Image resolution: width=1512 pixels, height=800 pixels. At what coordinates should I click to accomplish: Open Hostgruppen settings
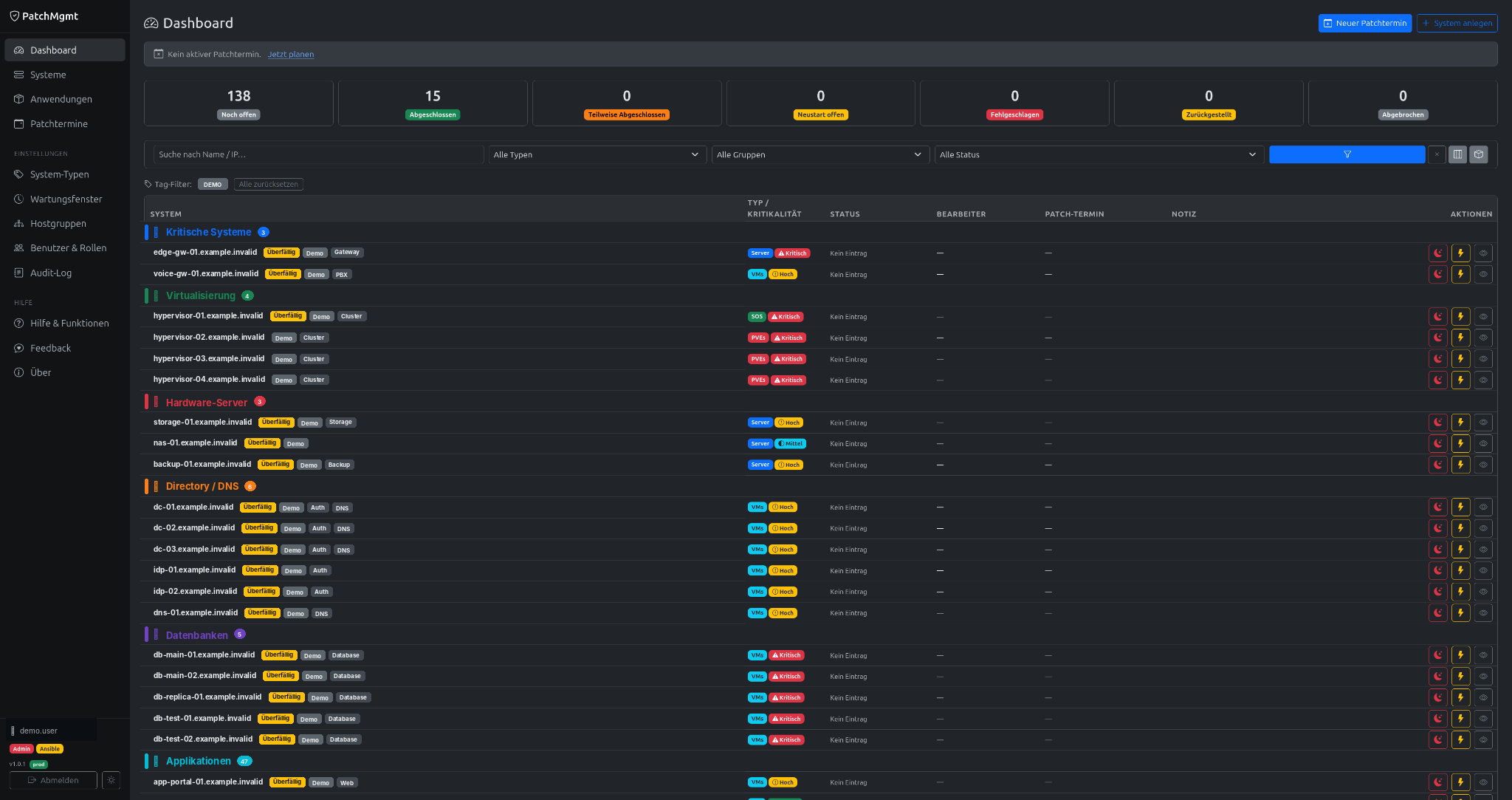64,223
